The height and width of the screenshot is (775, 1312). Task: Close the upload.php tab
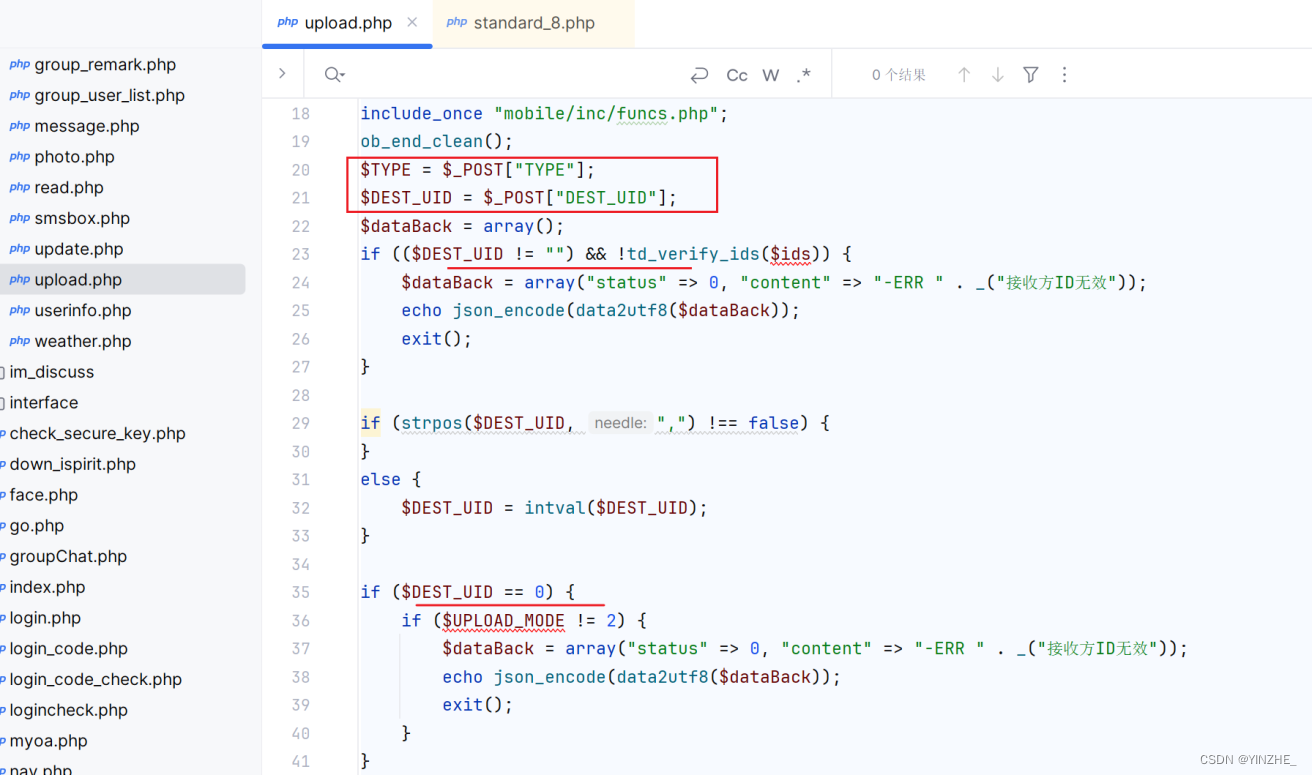pos(412,22)
